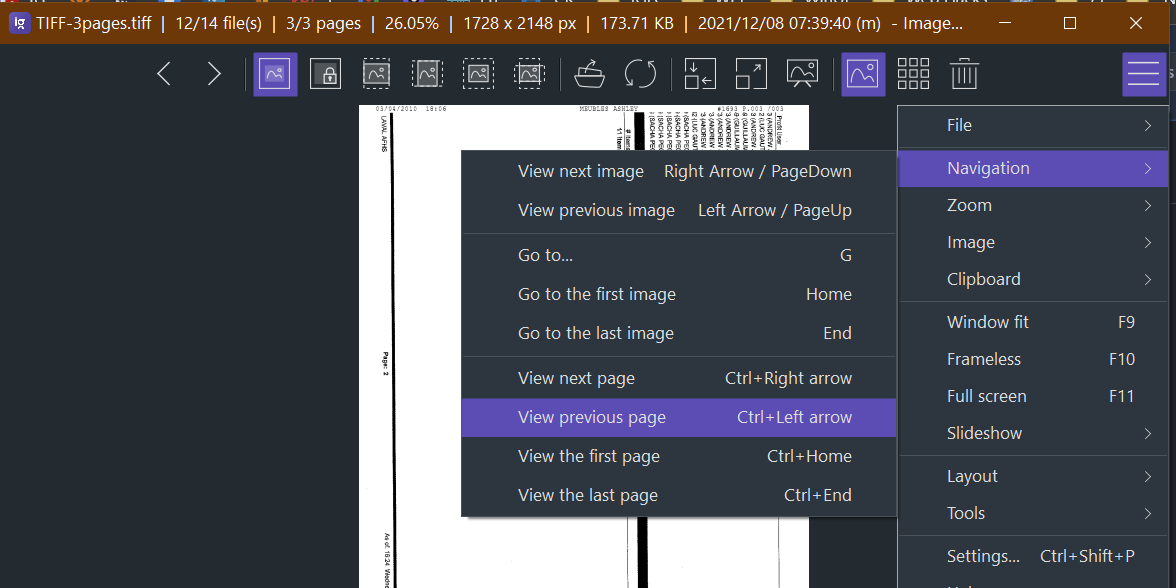Select the previous image arrow icon

163,73
